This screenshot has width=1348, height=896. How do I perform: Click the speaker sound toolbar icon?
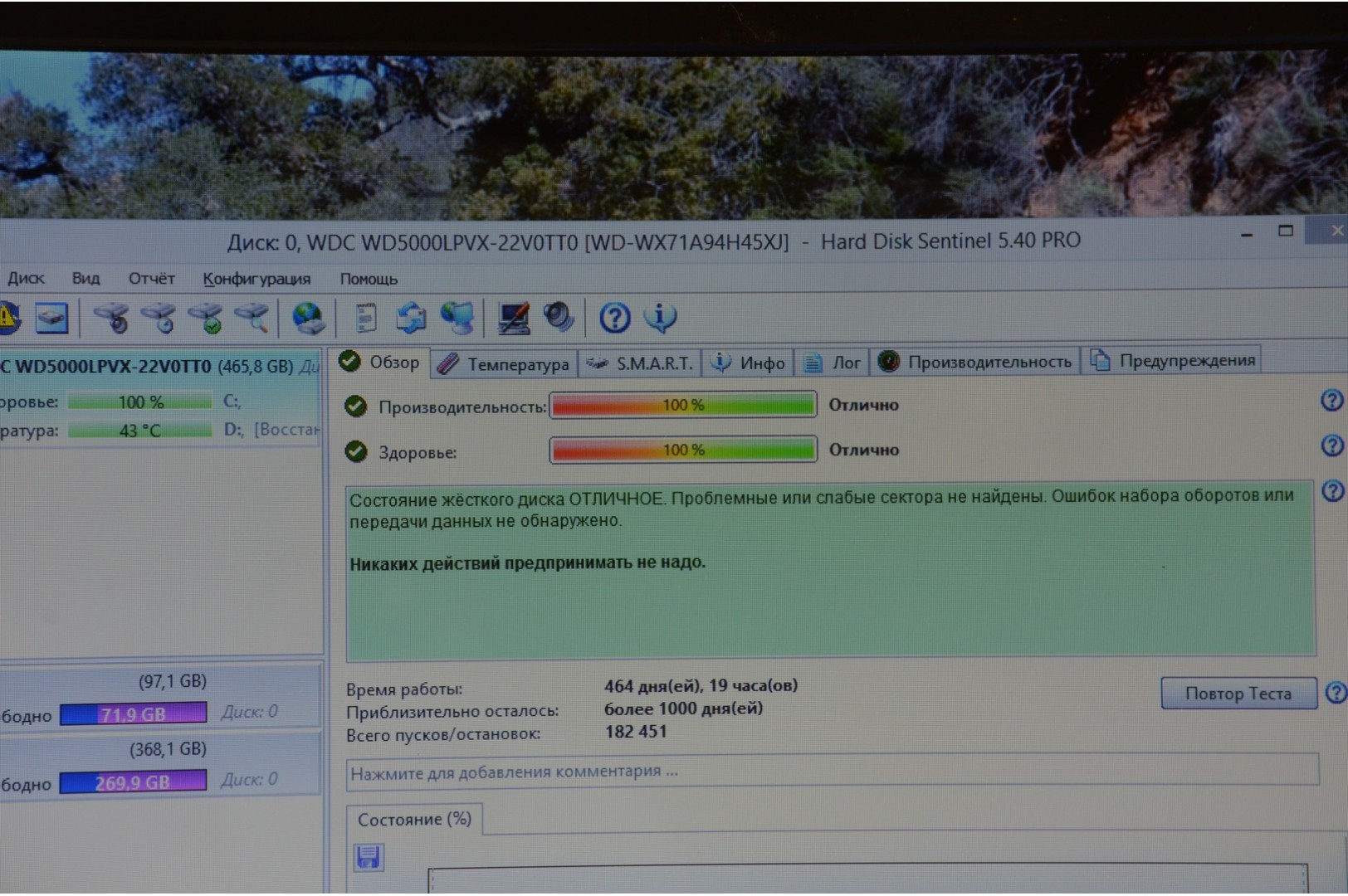[559, 317]
